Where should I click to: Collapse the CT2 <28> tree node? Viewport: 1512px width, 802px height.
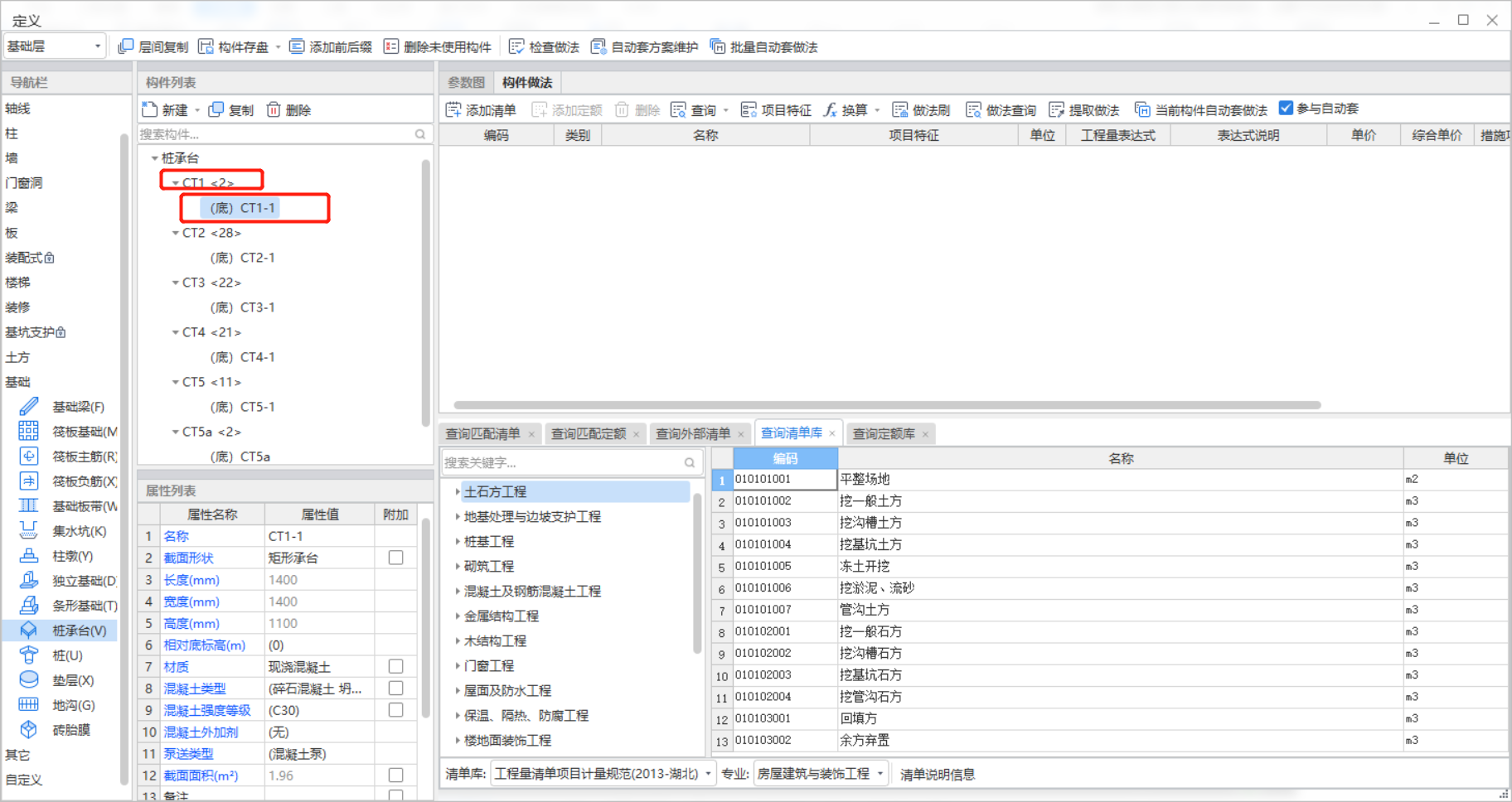[176, 233]
